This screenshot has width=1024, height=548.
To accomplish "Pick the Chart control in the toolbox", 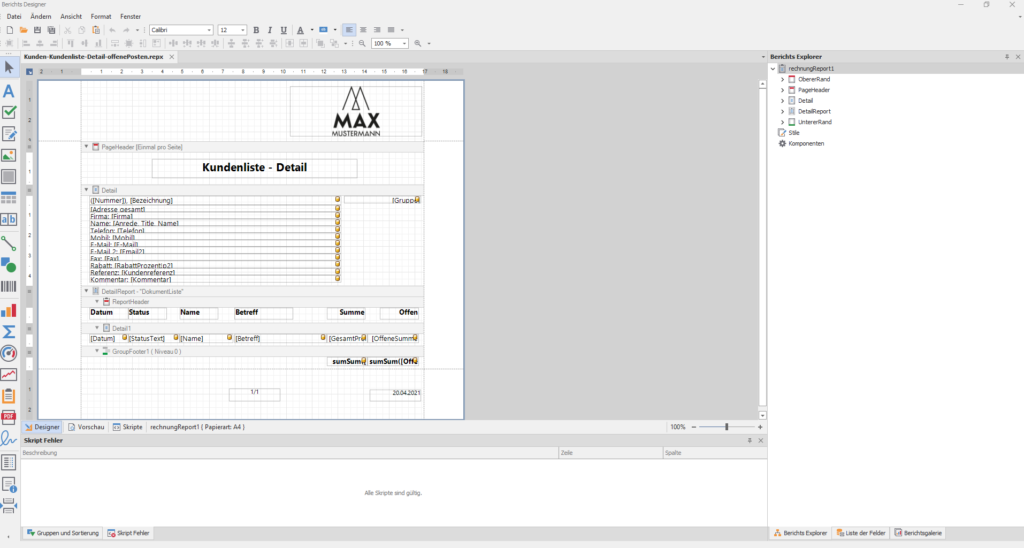I will pyautogui.click(x=9, y=309).
